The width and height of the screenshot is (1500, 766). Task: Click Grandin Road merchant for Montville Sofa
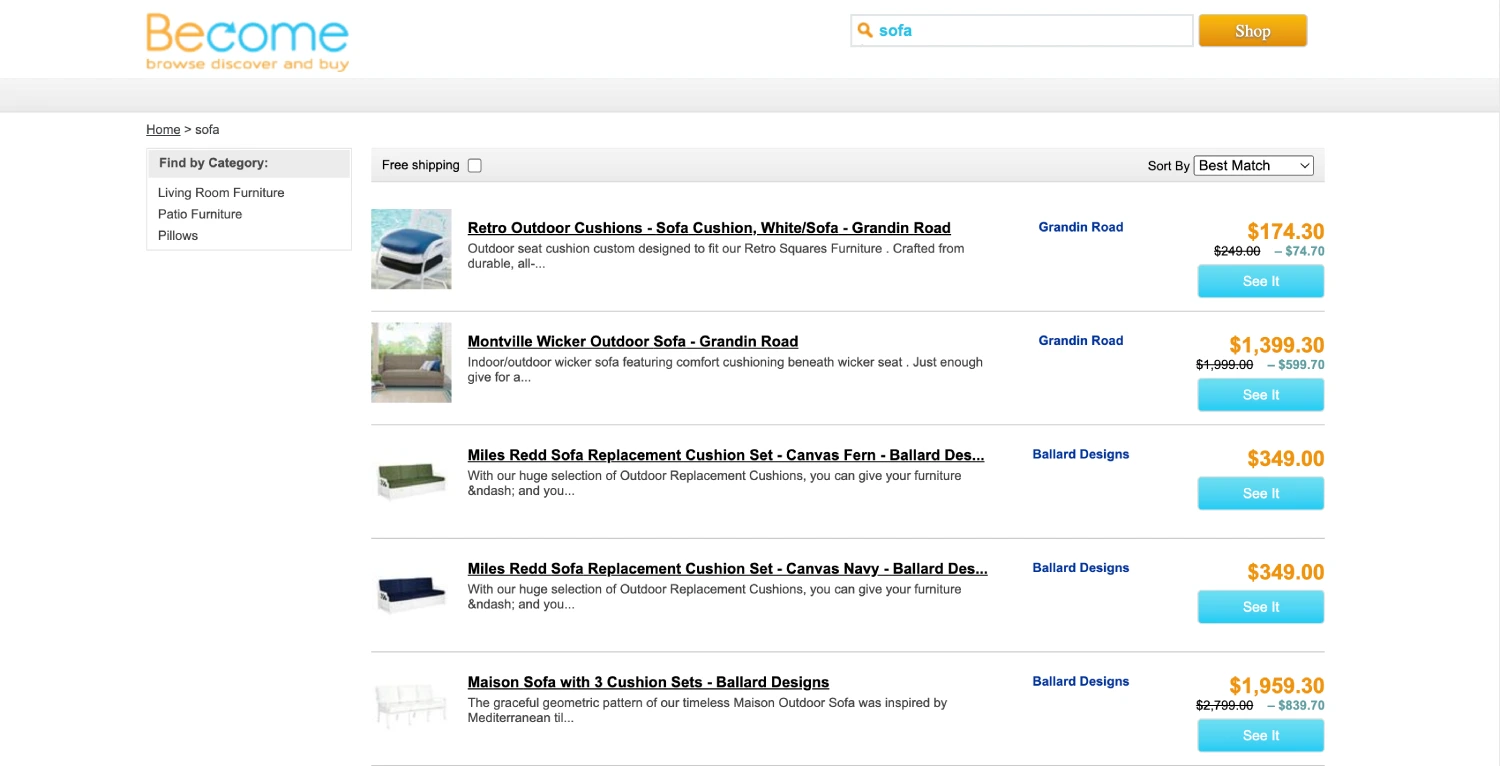[x=1081, y=340]
